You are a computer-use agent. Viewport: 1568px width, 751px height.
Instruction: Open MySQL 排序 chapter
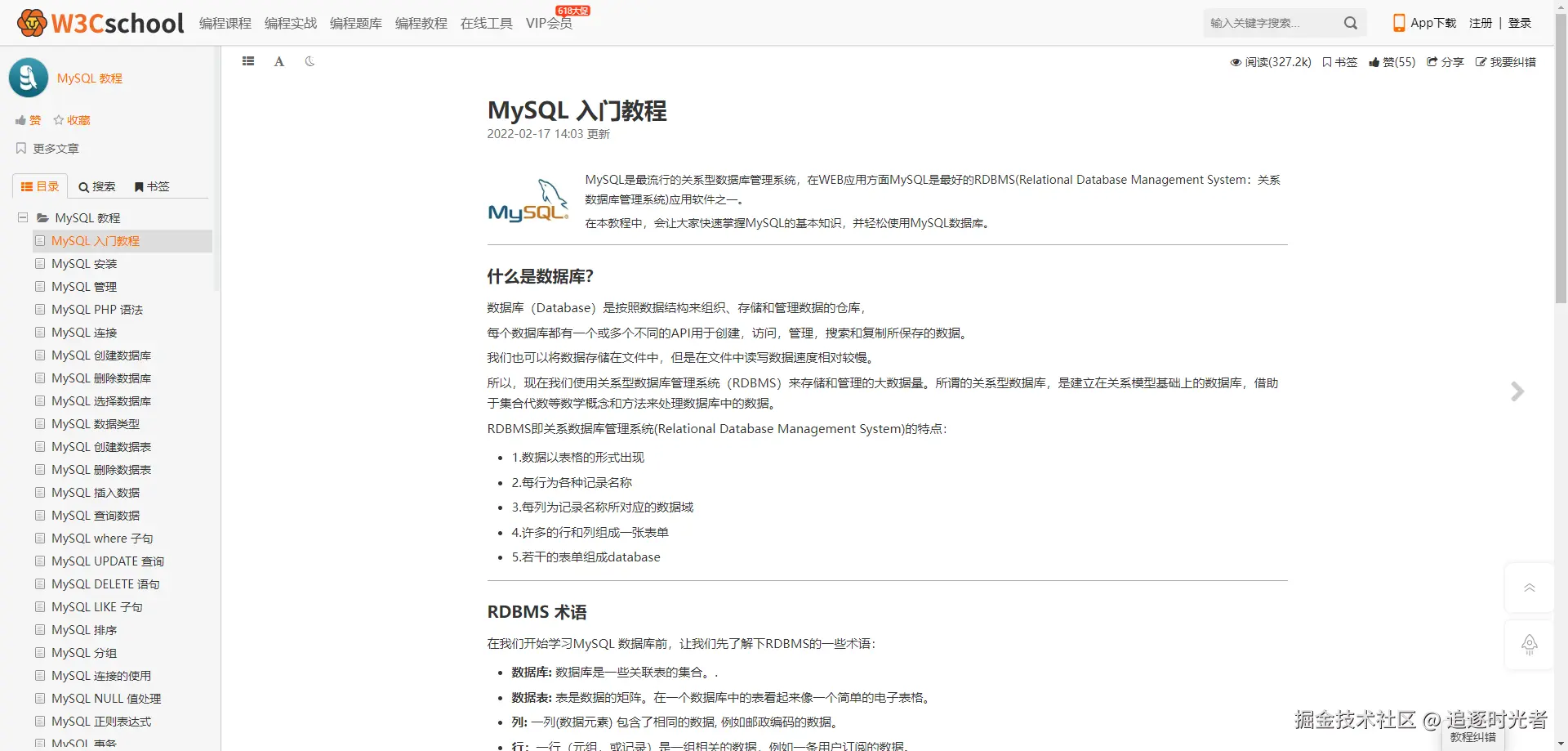pos(84,630)
